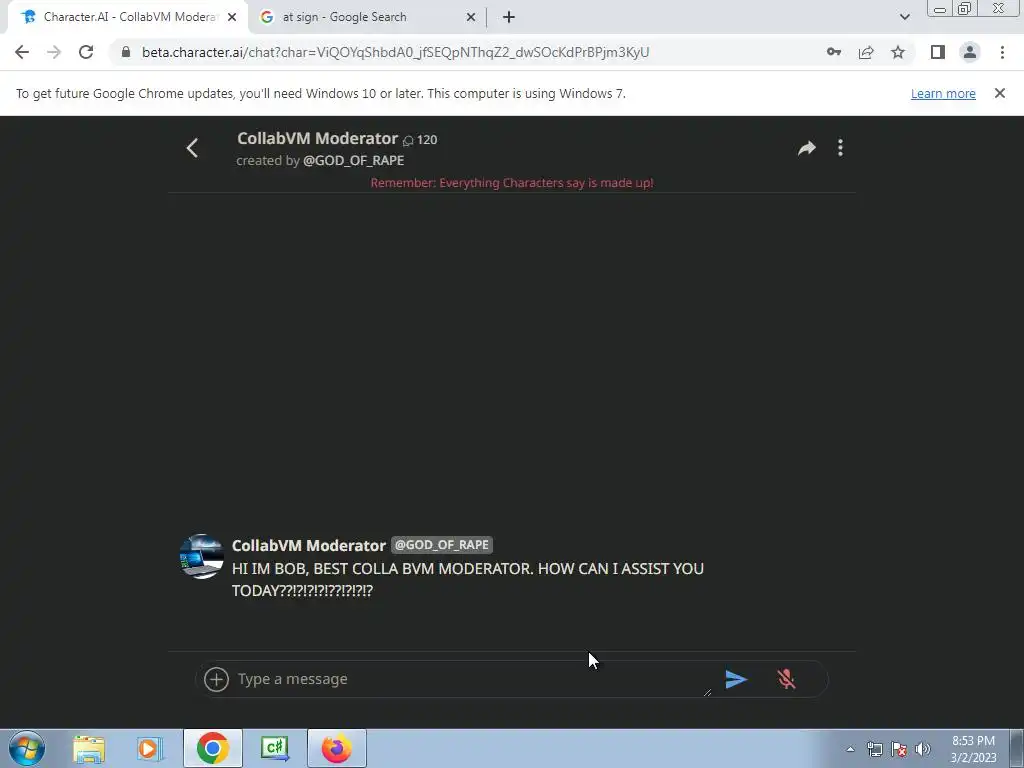1024x768 pixels.
Task: Toggle the Chrome side panel
Action: click(x=938, y=52)
